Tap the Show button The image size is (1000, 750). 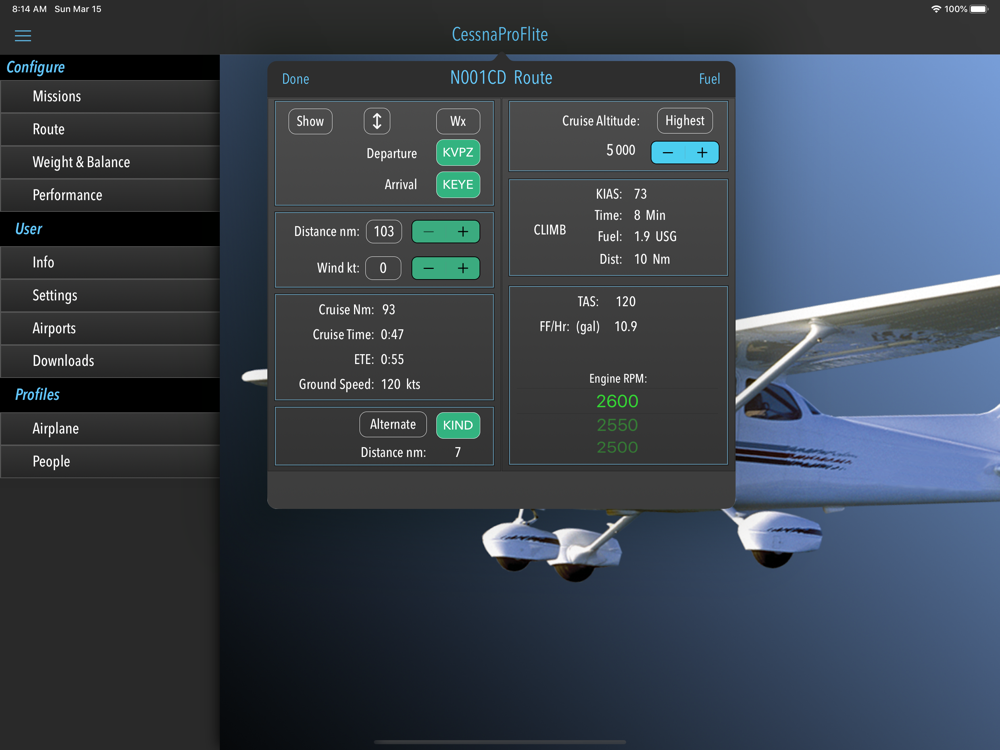pos(310,121)
